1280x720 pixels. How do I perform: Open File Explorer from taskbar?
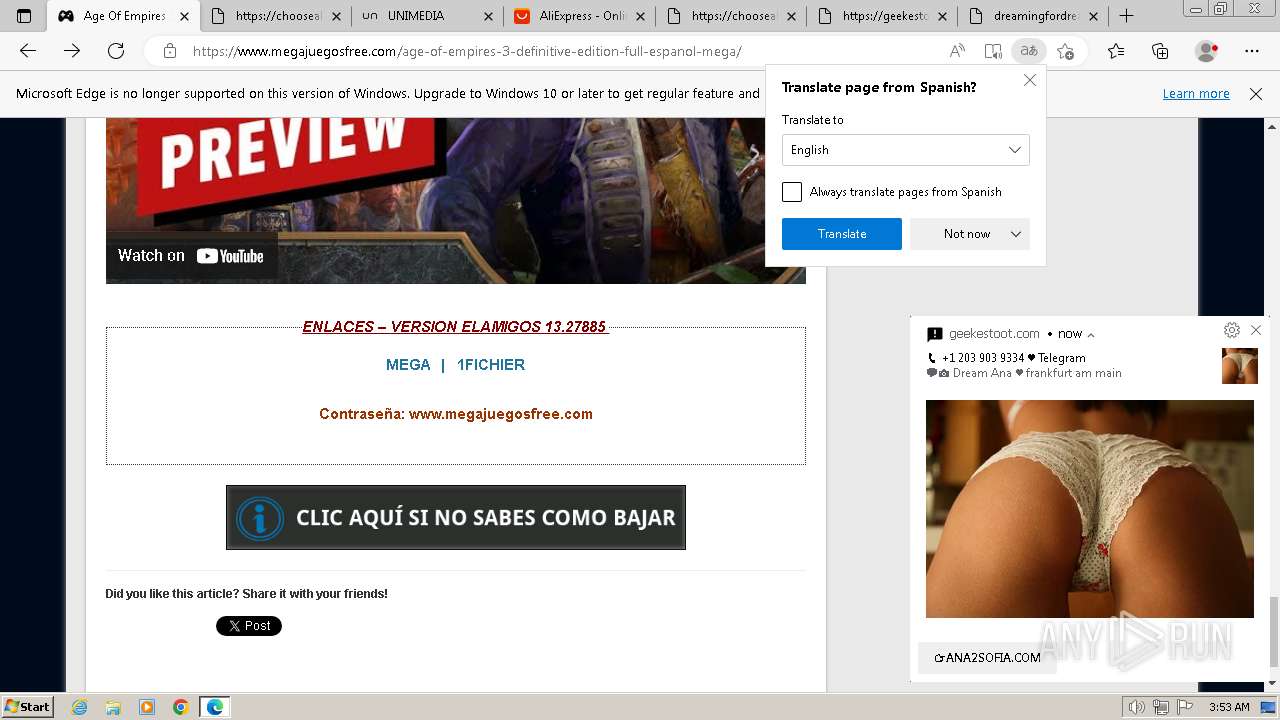click(x=113, y=707)
